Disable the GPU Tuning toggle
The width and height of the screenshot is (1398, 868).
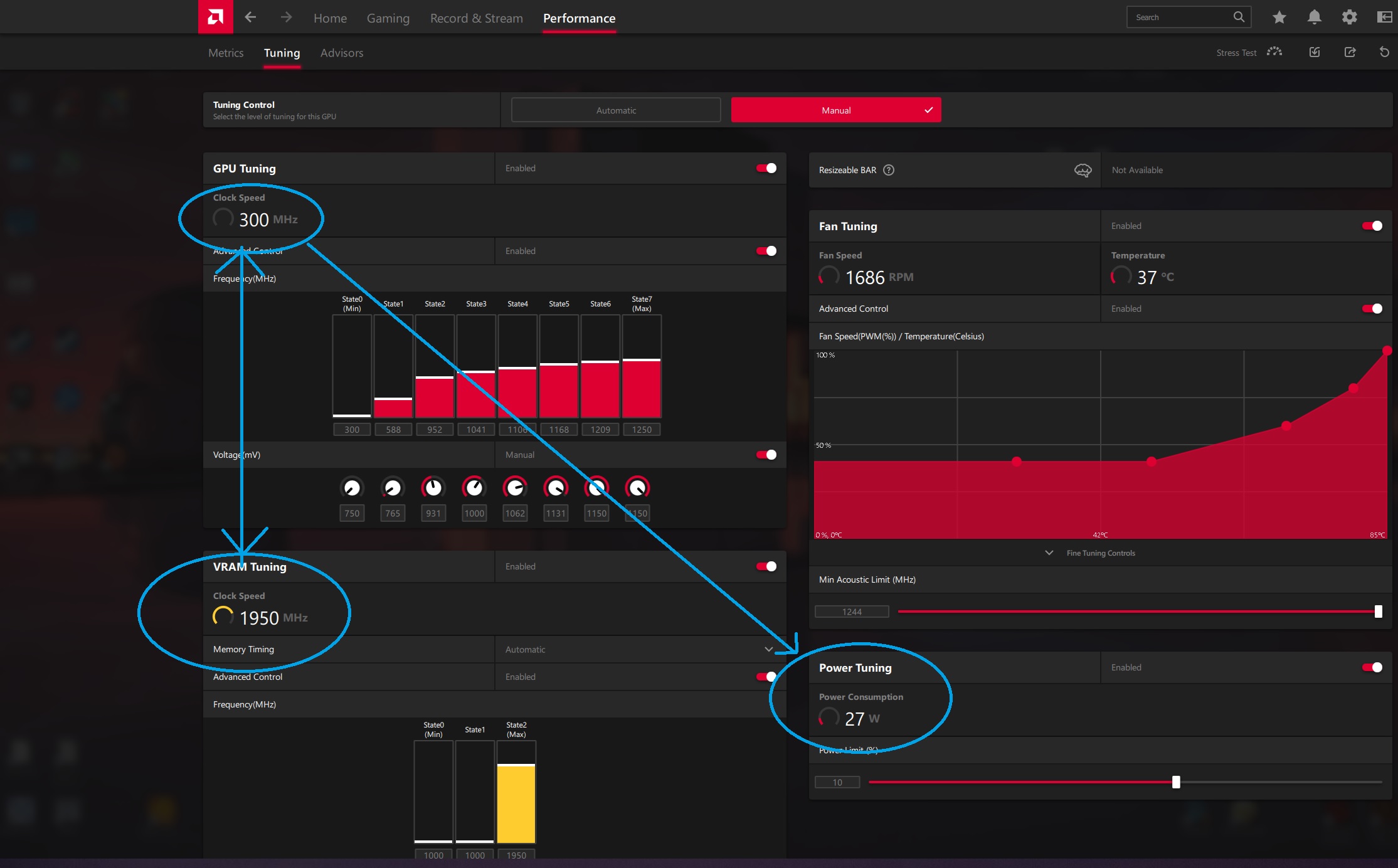click(766, 168)
